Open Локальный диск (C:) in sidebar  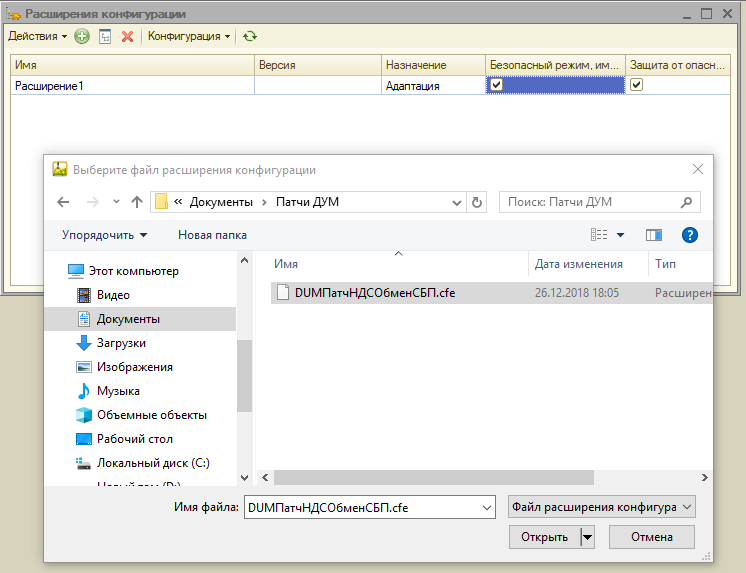[153, 463]
